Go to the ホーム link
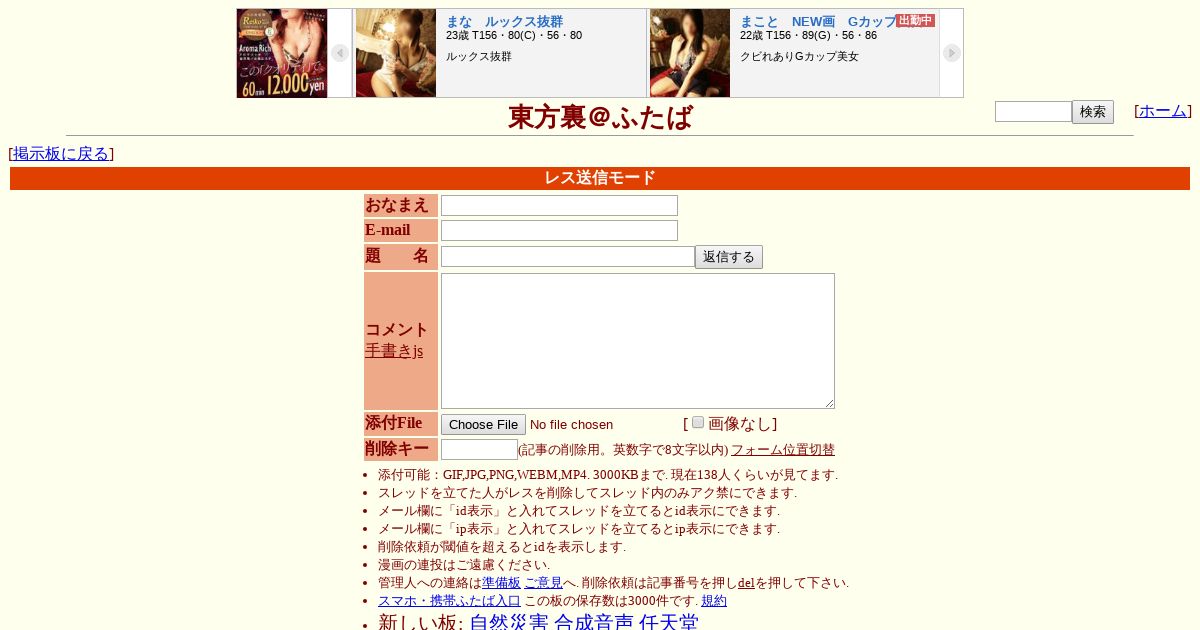The width and height of the screenshot is (1200, 630). pyautogui.click(x=1163, y=111)
